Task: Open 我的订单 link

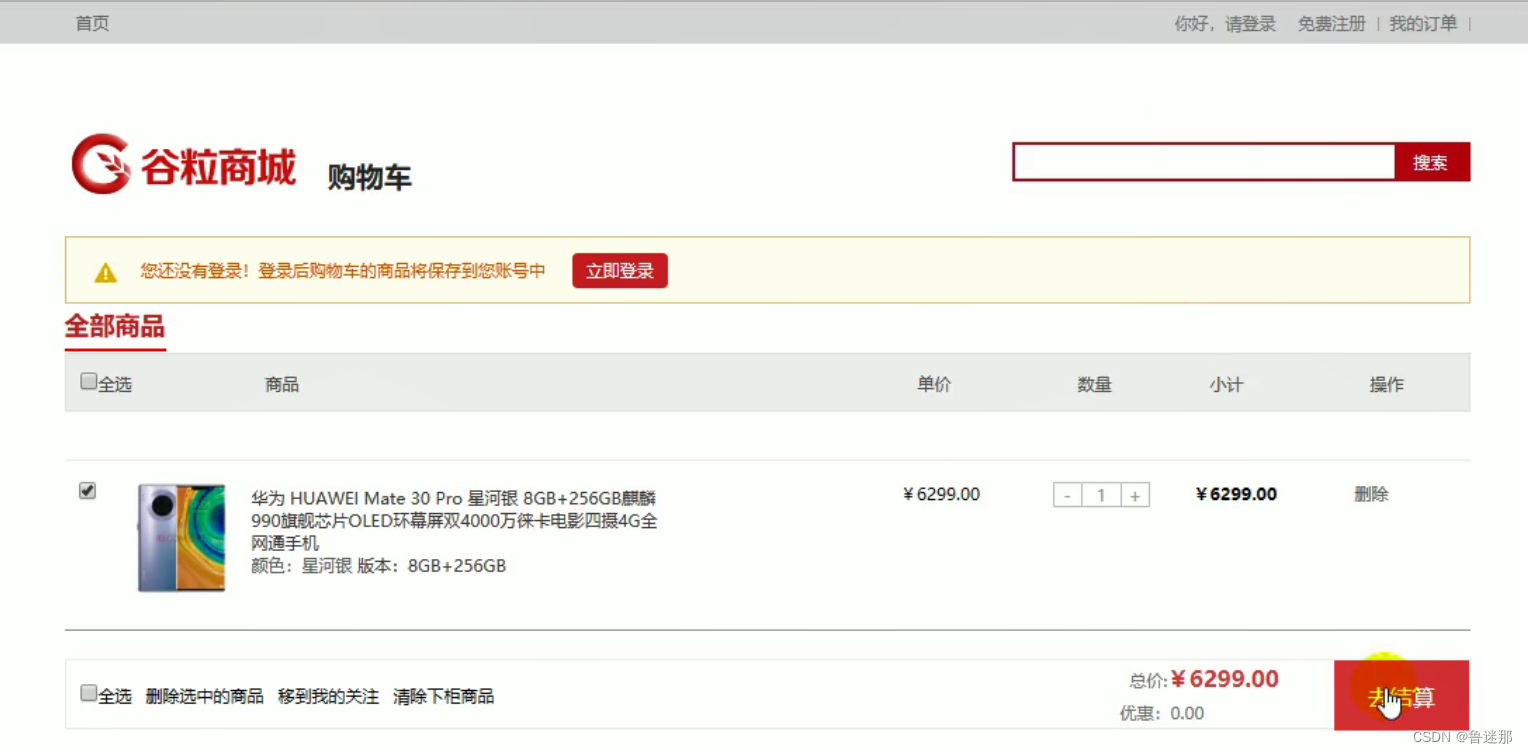Action: point(1423,23)
